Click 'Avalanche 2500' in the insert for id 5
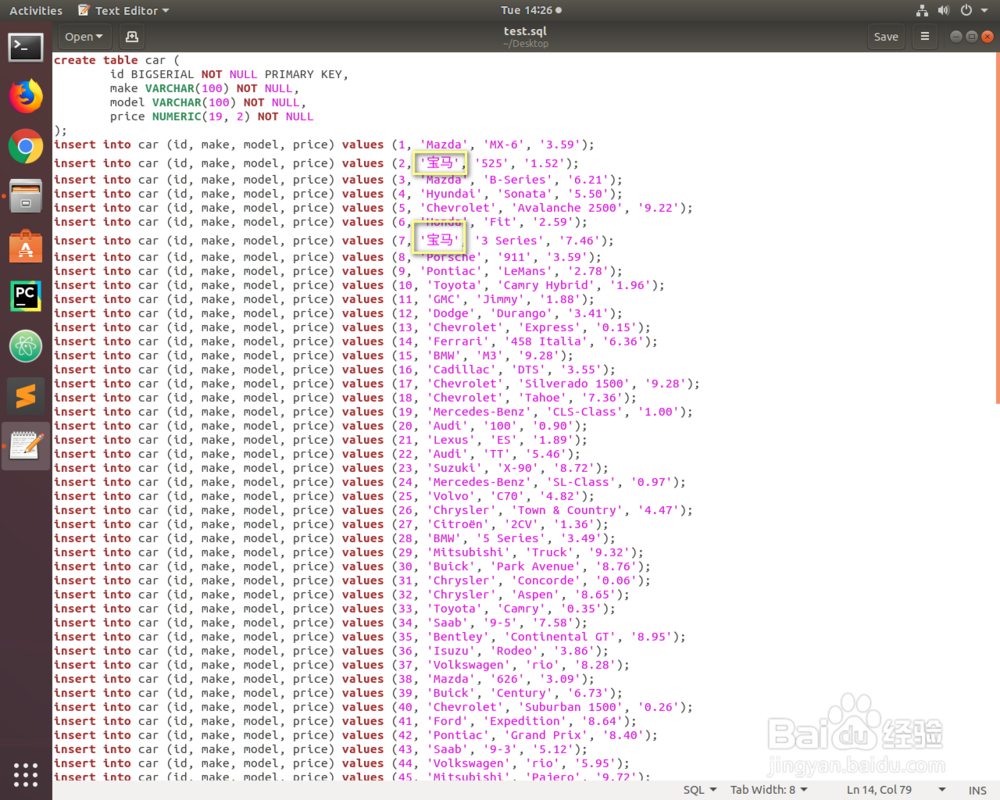 click(568, 208)
